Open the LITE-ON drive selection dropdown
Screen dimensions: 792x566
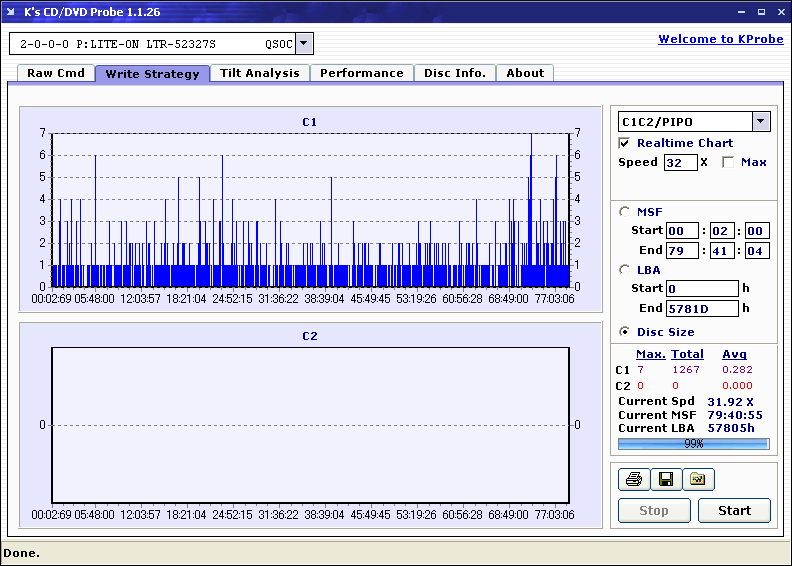coord(304,44)
